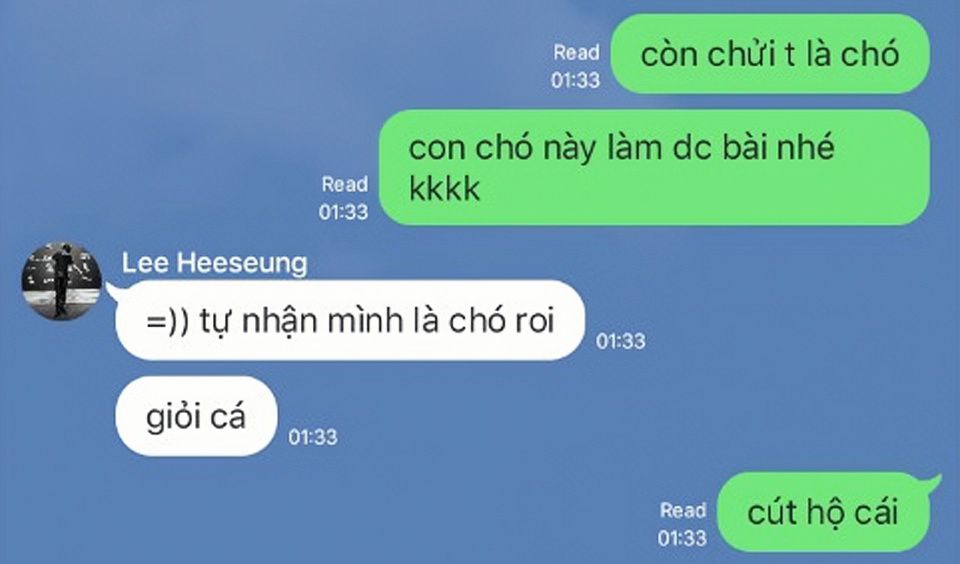Tap the timestamp next to 'tự nhận mình là chó roi'
Viewport: 960px width, 564px height.
621,341
